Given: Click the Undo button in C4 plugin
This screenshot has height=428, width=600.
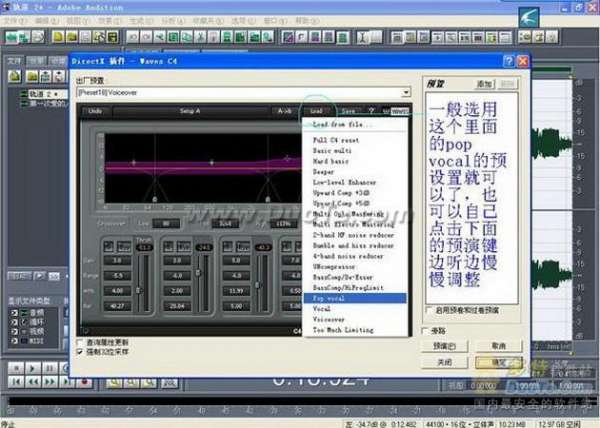Looking at the screenshot, I should pos(95,111).
